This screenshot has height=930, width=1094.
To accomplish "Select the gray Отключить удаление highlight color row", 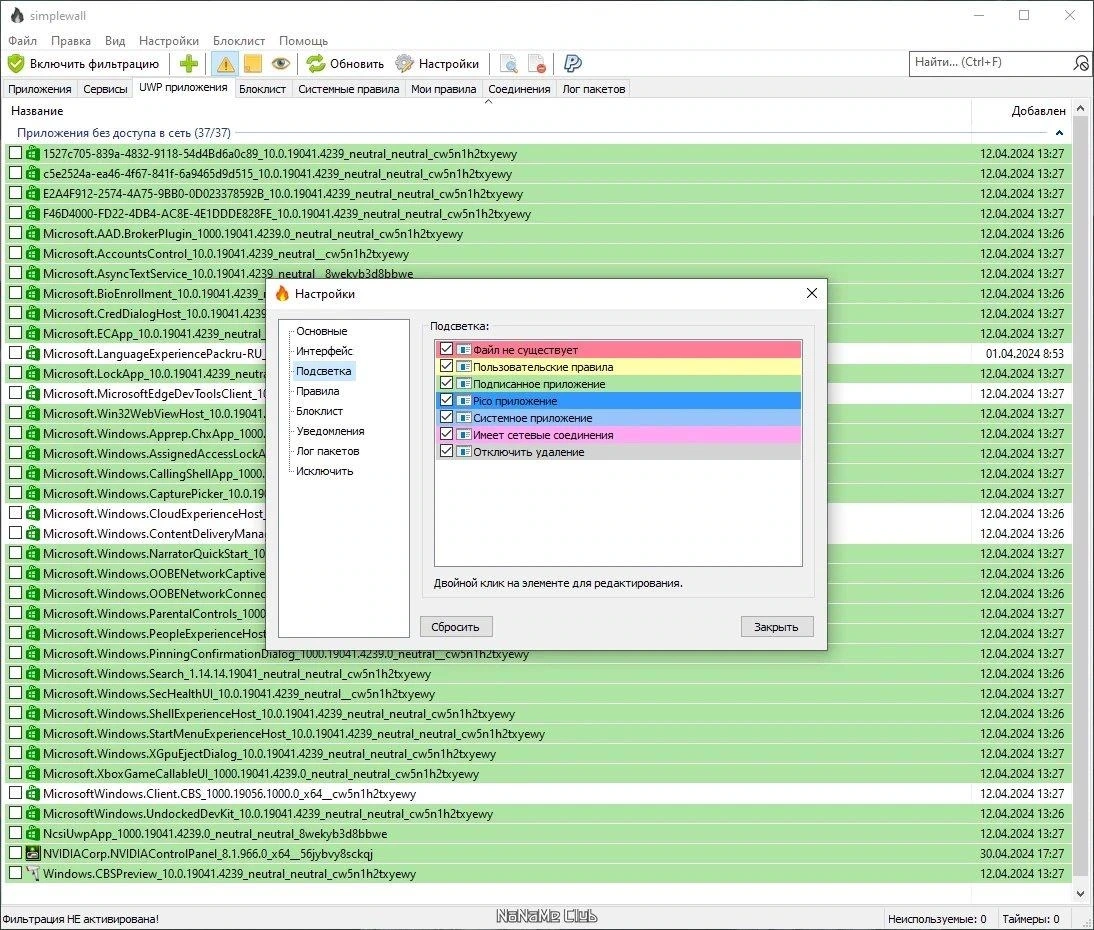I will tap(619, 451).
